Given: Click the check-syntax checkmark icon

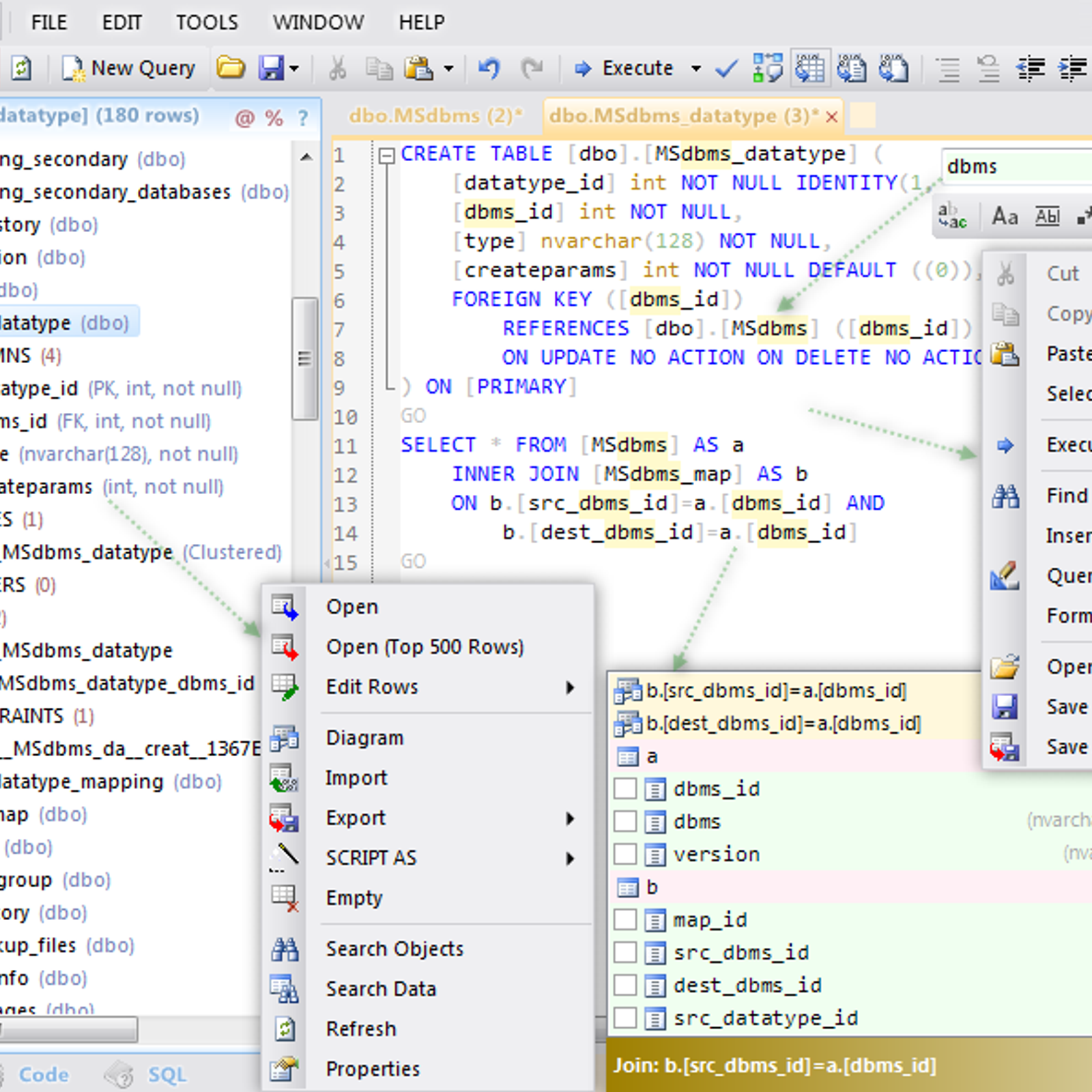Looking at the screenshot, I should [727, 68].
